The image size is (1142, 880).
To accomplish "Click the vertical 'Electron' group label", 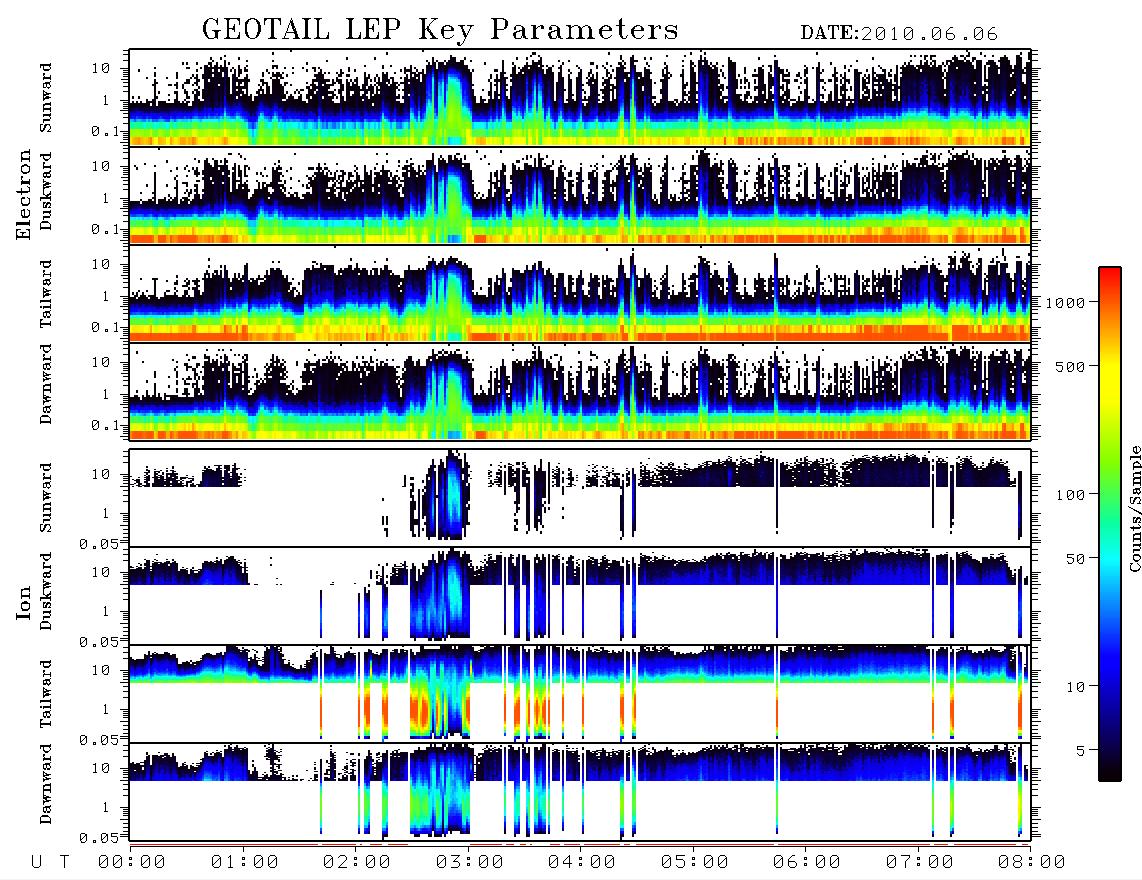I will [x=23, y=194].
